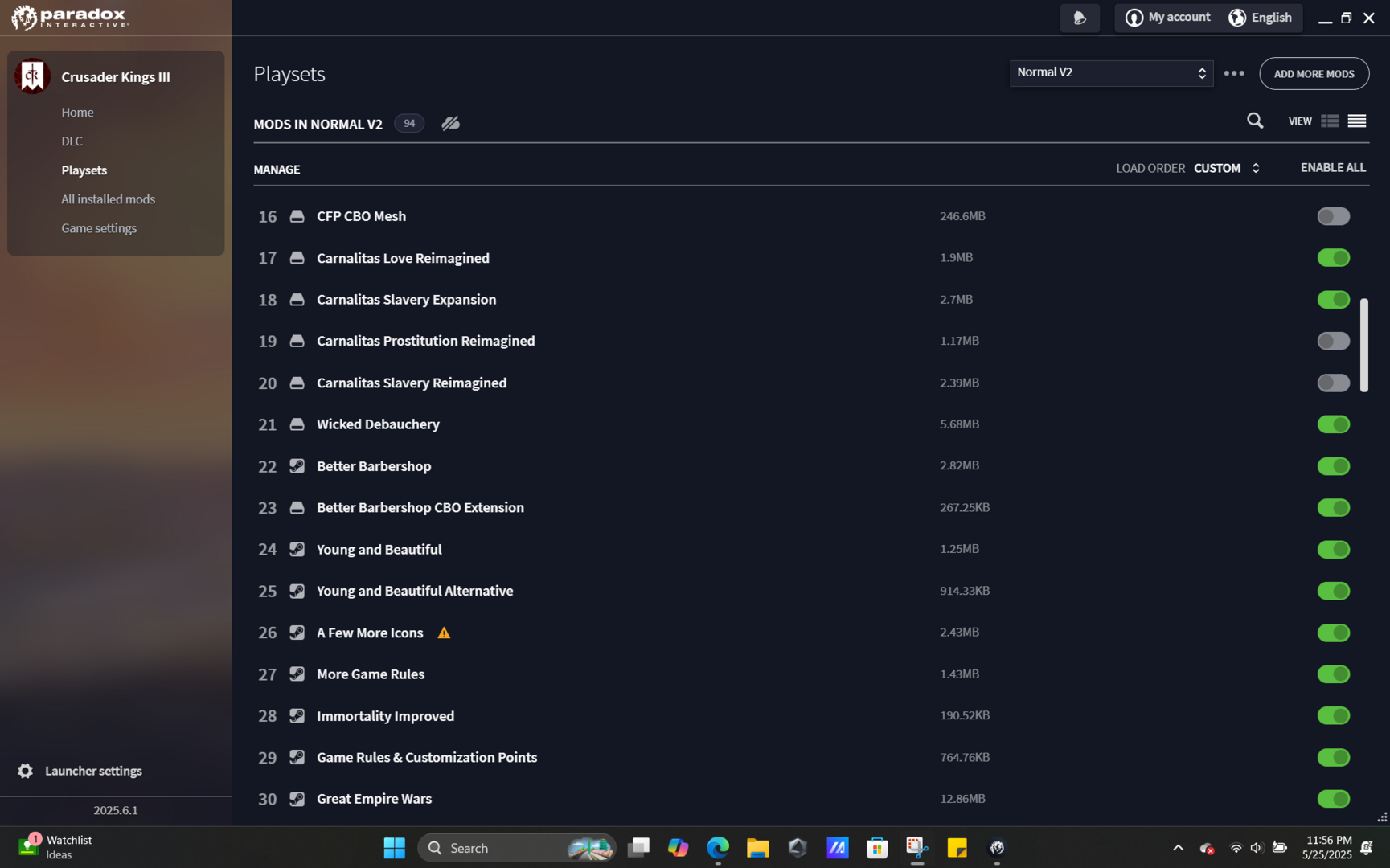Screen dimensions: 1390x868
Task: Open the DLC section
Action: [x=72, y=141]
